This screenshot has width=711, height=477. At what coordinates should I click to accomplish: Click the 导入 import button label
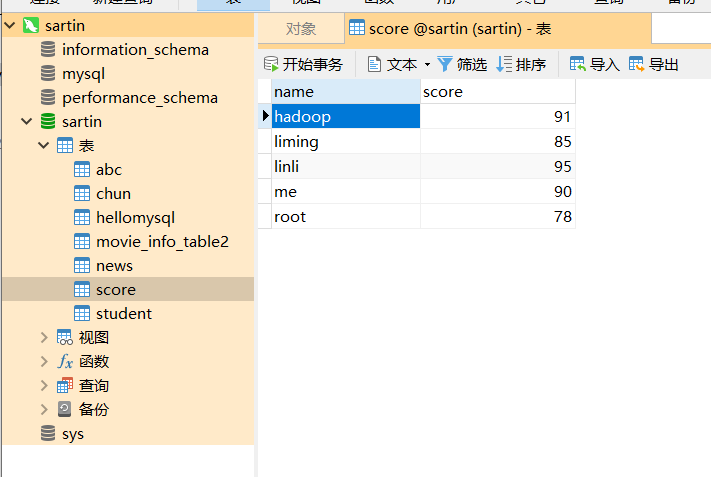605,64
